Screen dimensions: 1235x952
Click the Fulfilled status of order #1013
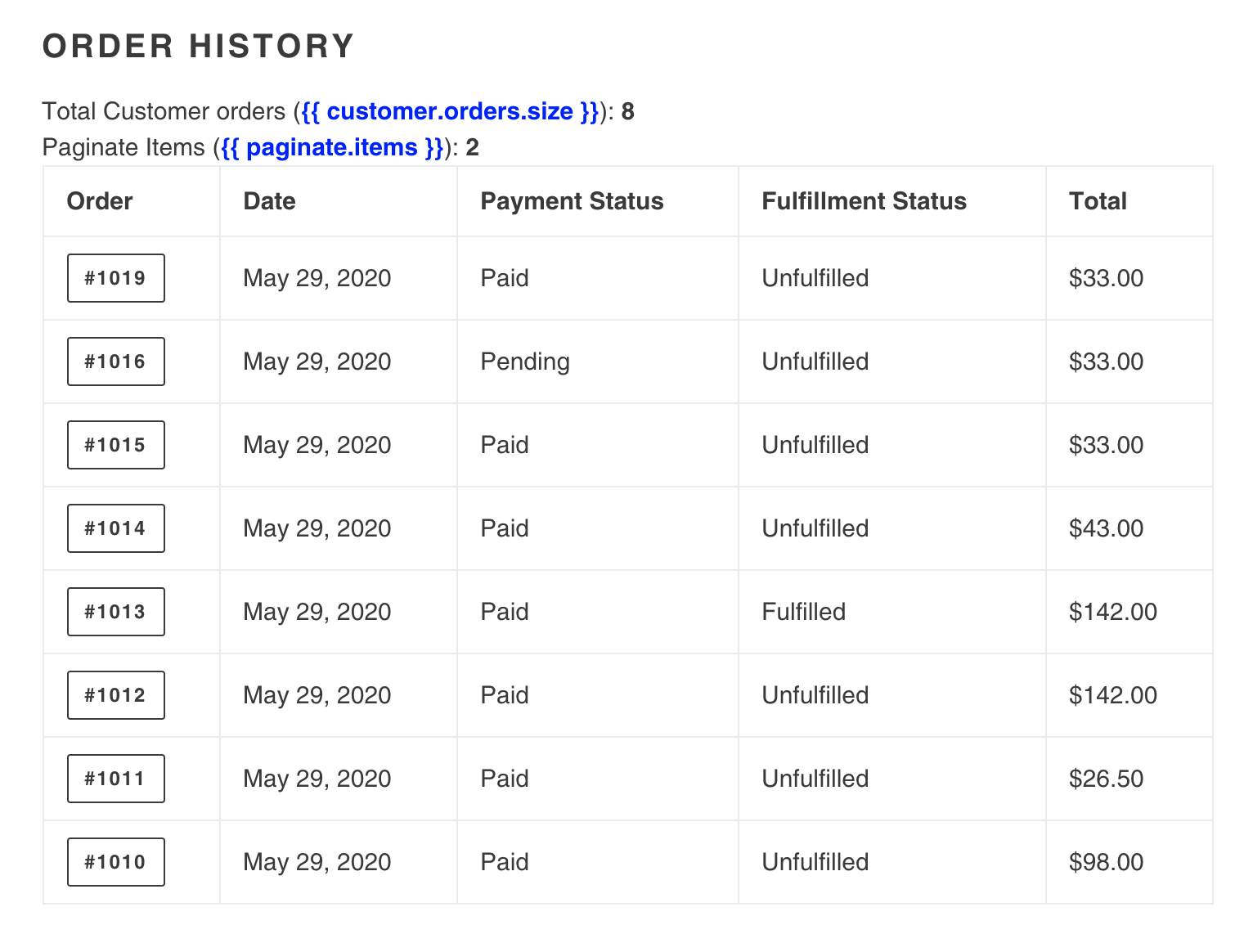coord(803,612)
